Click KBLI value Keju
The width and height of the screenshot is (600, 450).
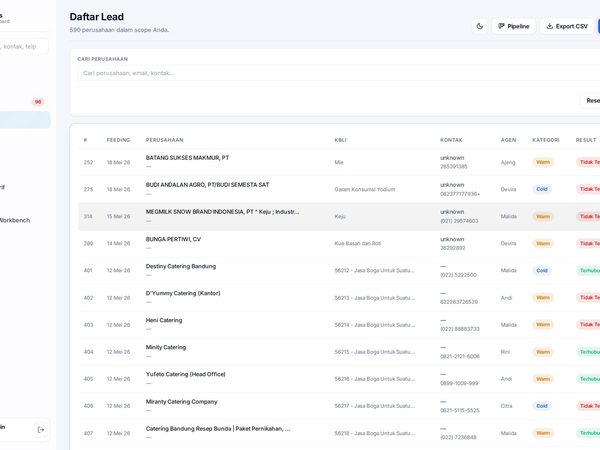pyautogui.click(x=340, y=217)
